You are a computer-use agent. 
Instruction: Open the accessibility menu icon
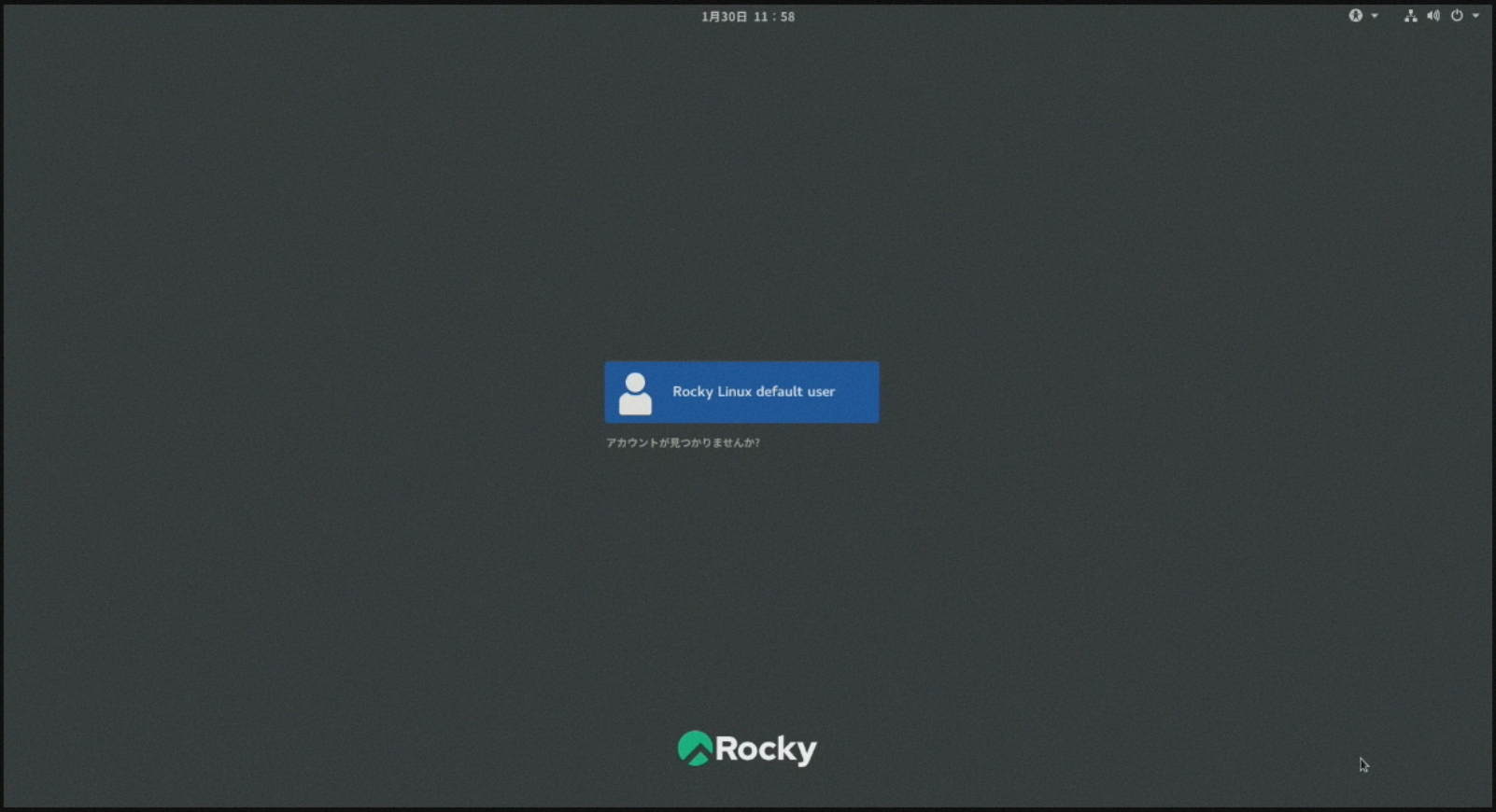(1355, 16)
